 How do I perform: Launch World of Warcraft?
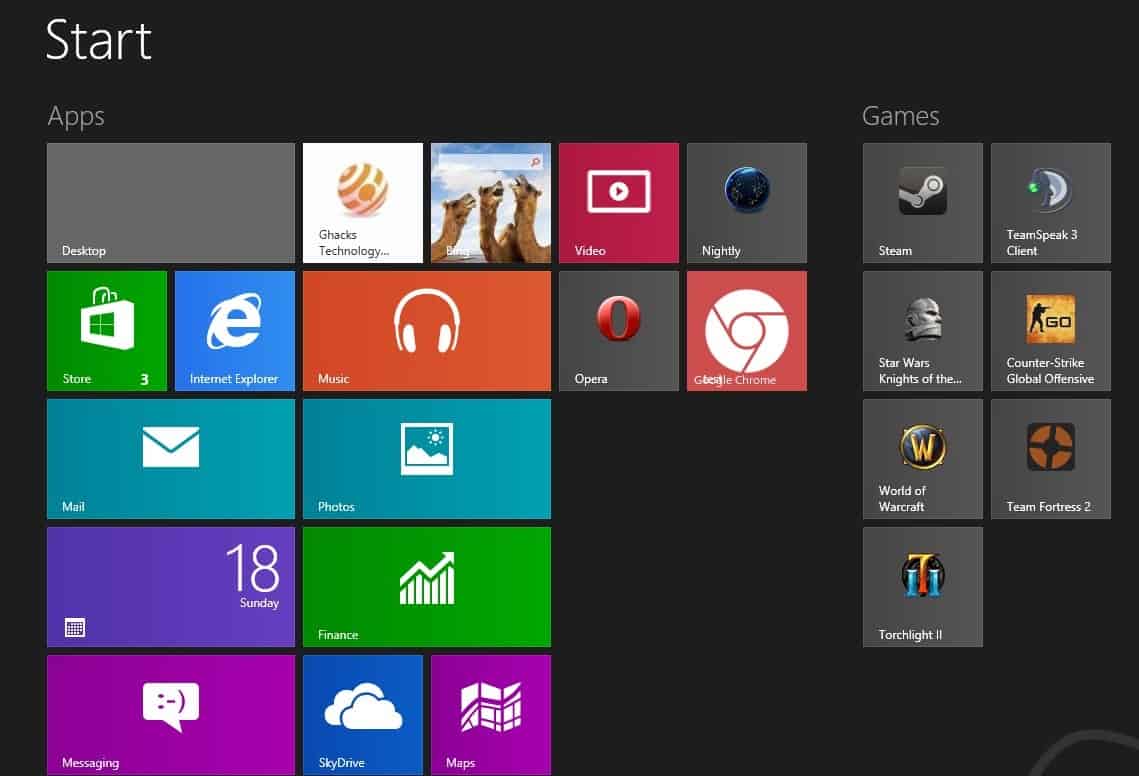coord(921,458)
